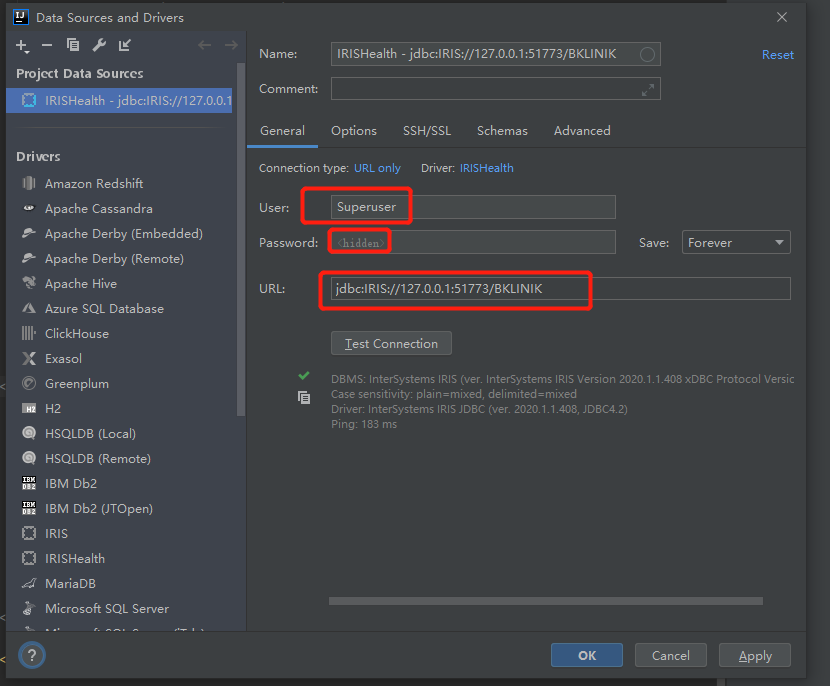Remove selected data source with minus icon
The image size is (830, 686).
[x=47, y=45]
